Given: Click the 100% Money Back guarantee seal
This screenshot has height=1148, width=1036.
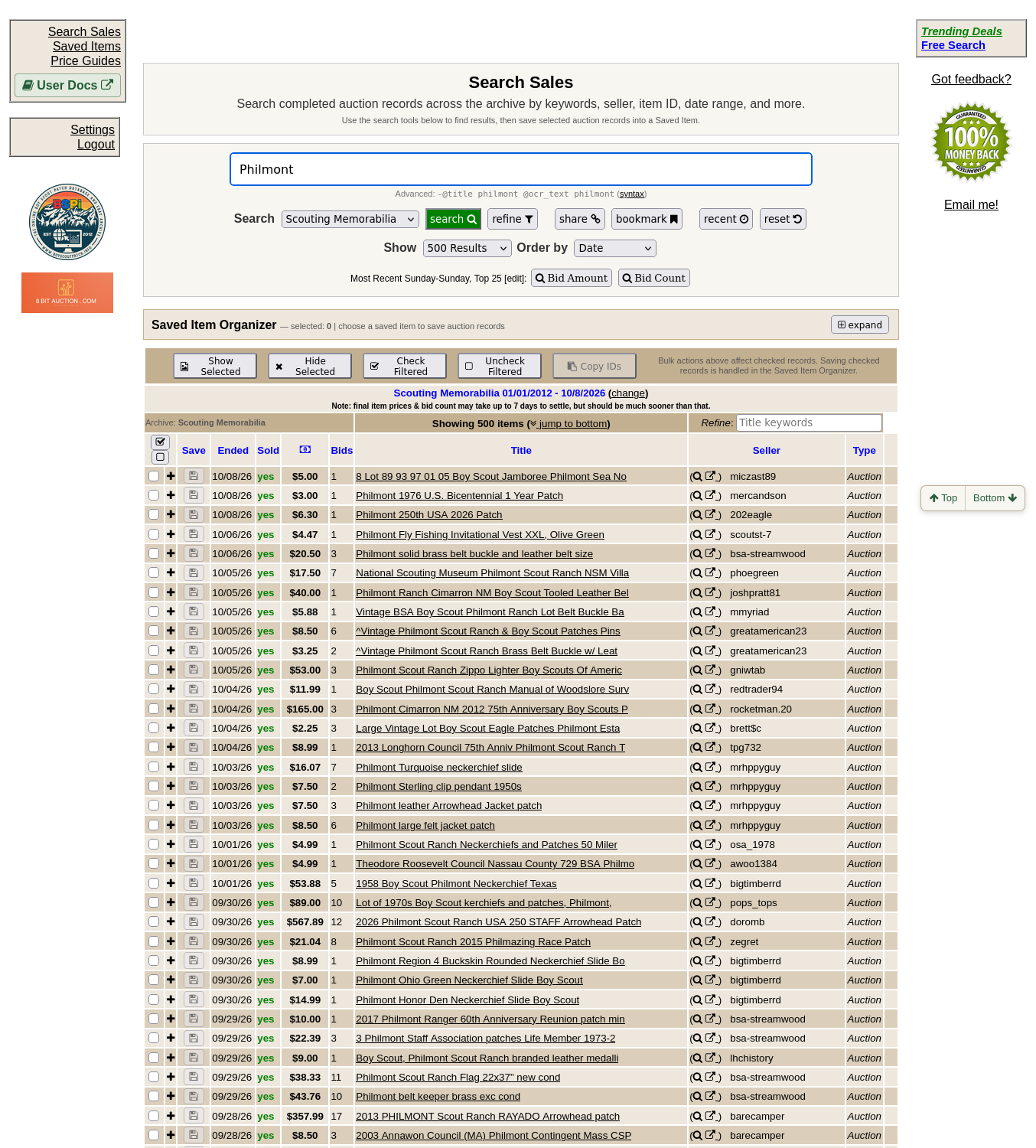Looking at the screenshot, I should click(971, 142).
